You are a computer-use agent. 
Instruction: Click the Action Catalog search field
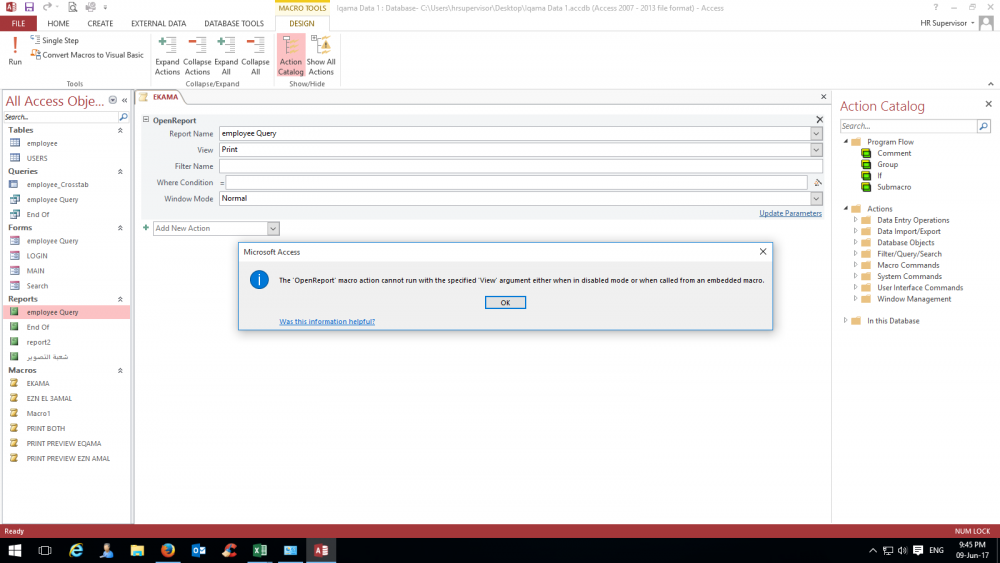(908, 126)
